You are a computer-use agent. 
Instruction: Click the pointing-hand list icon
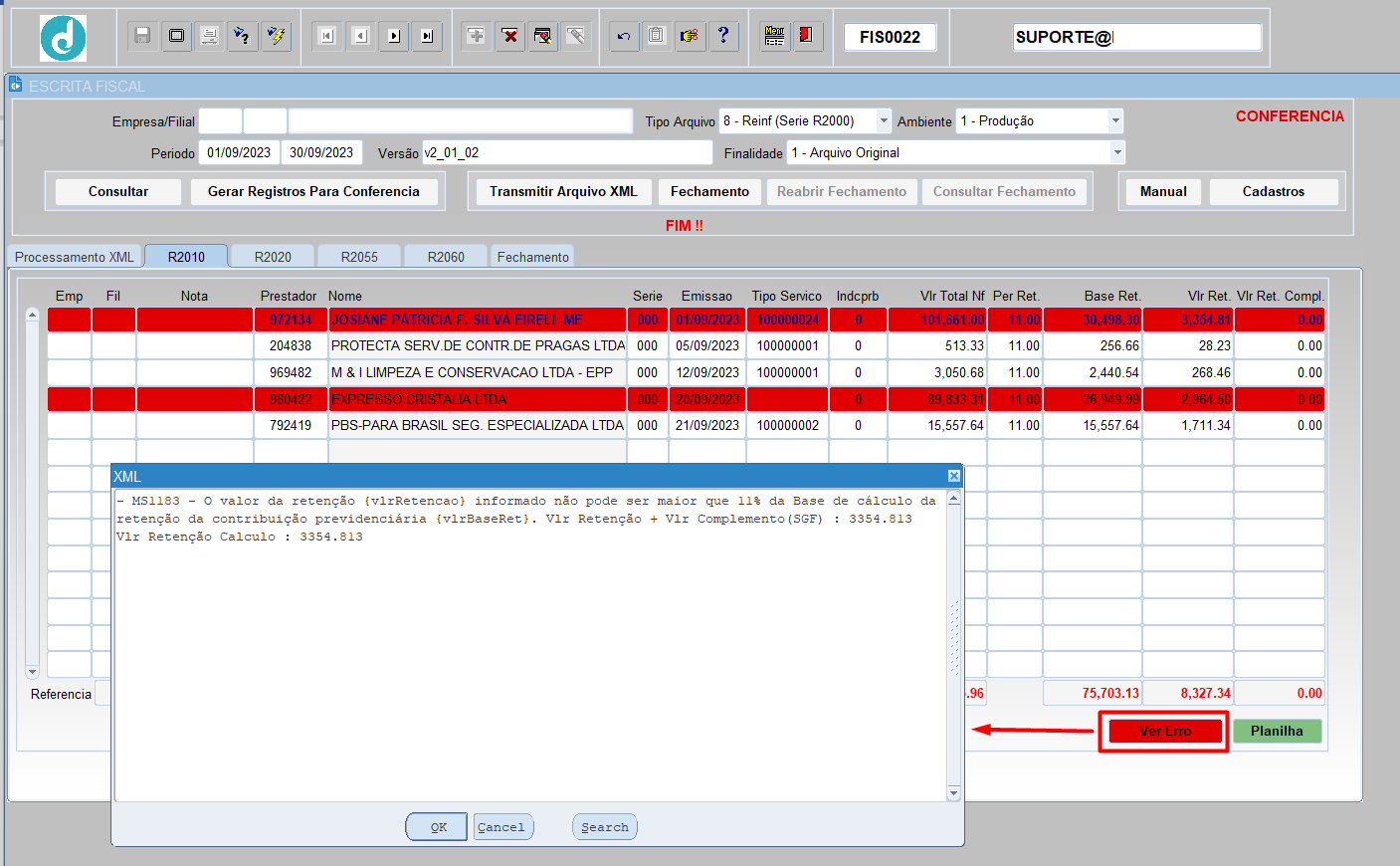pyautogui.click(x=690, y=36)
